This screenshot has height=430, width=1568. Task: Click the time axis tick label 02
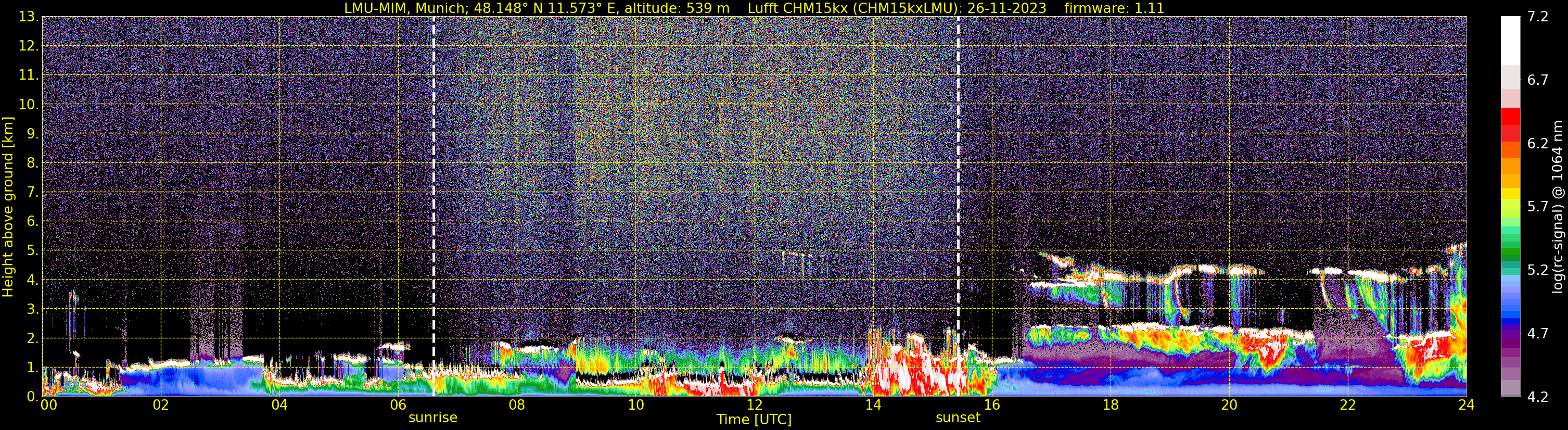[x=161, y=405]
